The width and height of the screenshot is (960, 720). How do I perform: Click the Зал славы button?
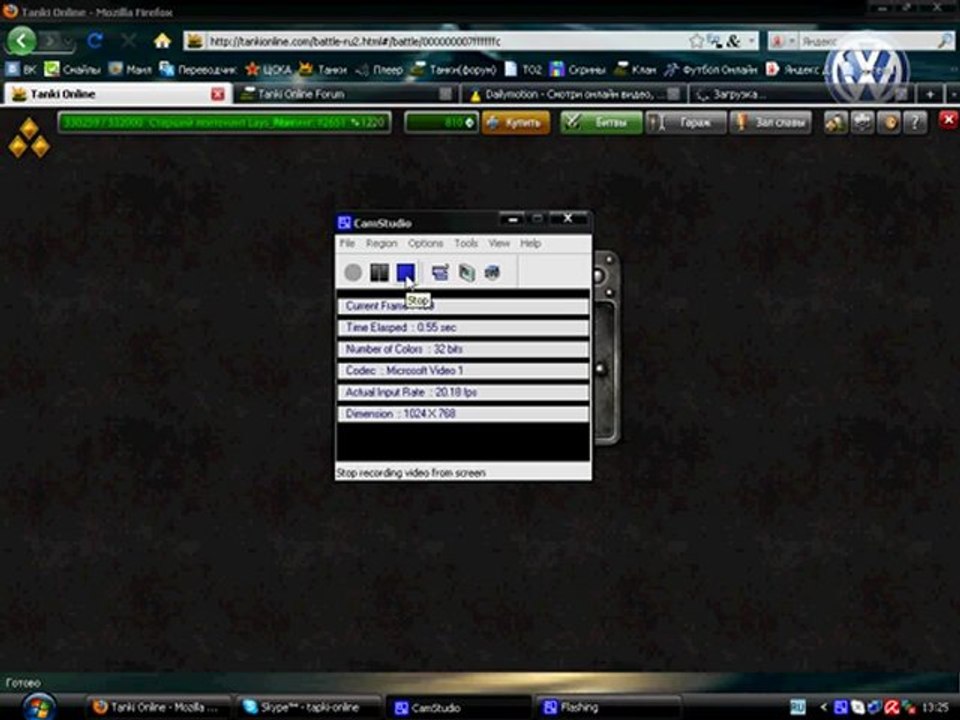pyautogui.click(x=771, y=122)
